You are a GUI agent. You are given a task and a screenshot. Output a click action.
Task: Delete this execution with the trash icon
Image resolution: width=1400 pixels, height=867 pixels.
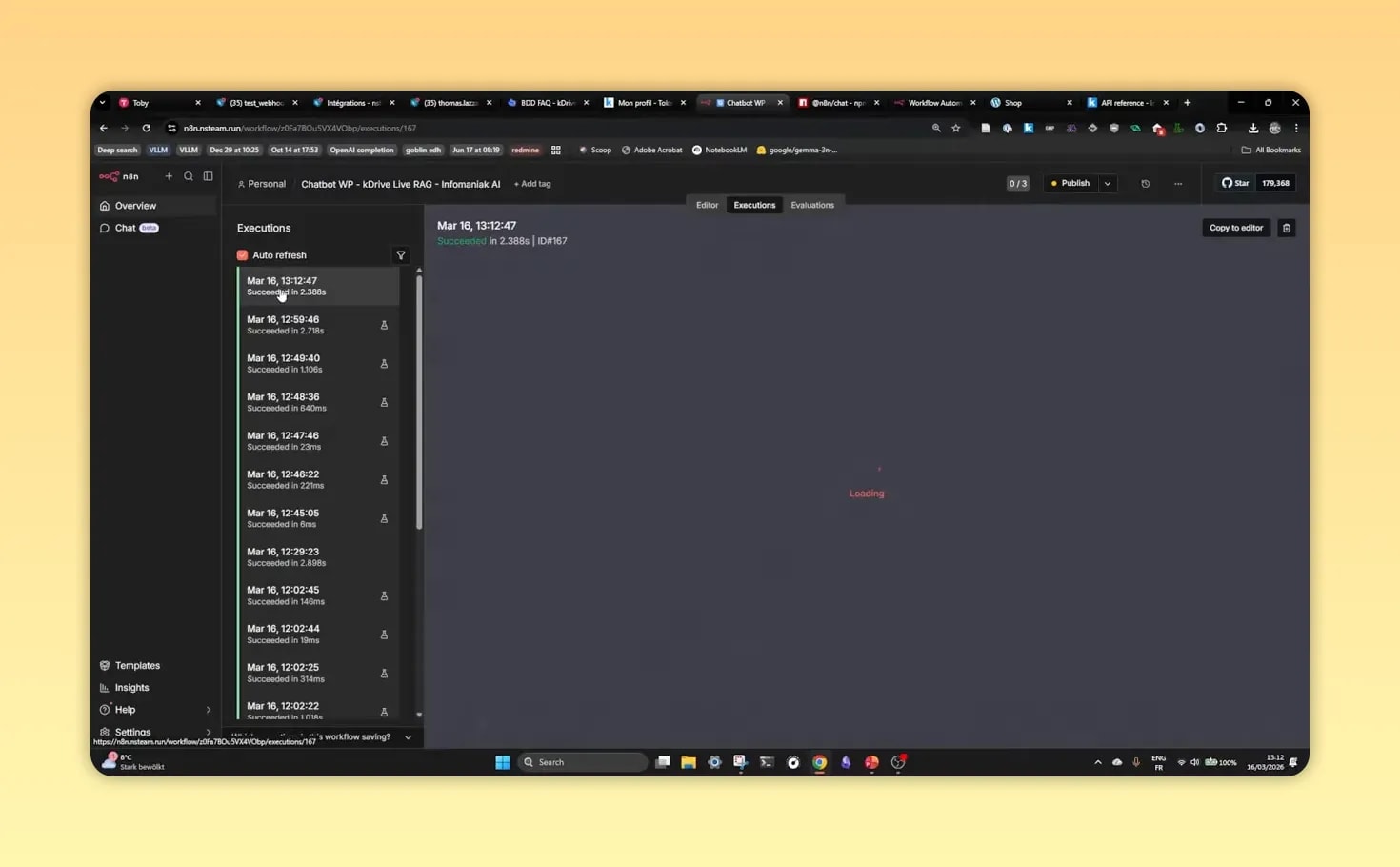tap(1286, 228)
